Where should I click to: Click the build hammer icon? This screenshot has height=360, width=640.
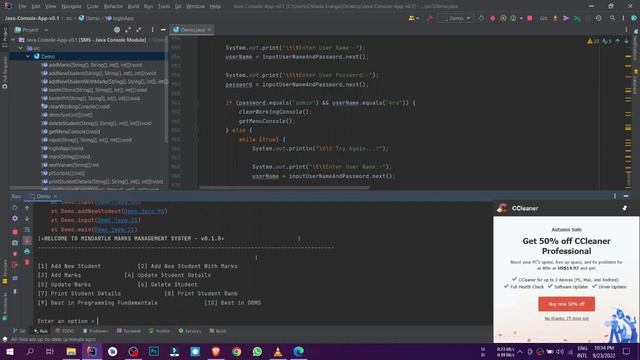click(x=429, y=18)
